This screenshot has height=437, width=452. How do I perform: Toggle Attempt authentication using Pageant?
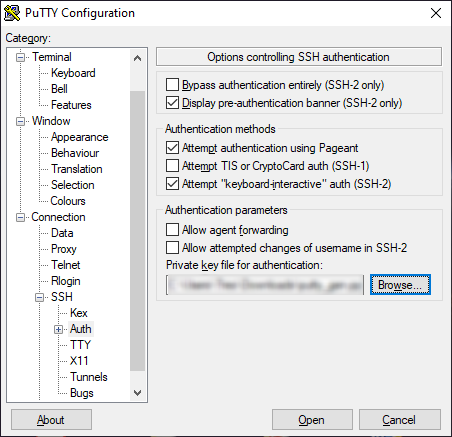coord(172,148)
